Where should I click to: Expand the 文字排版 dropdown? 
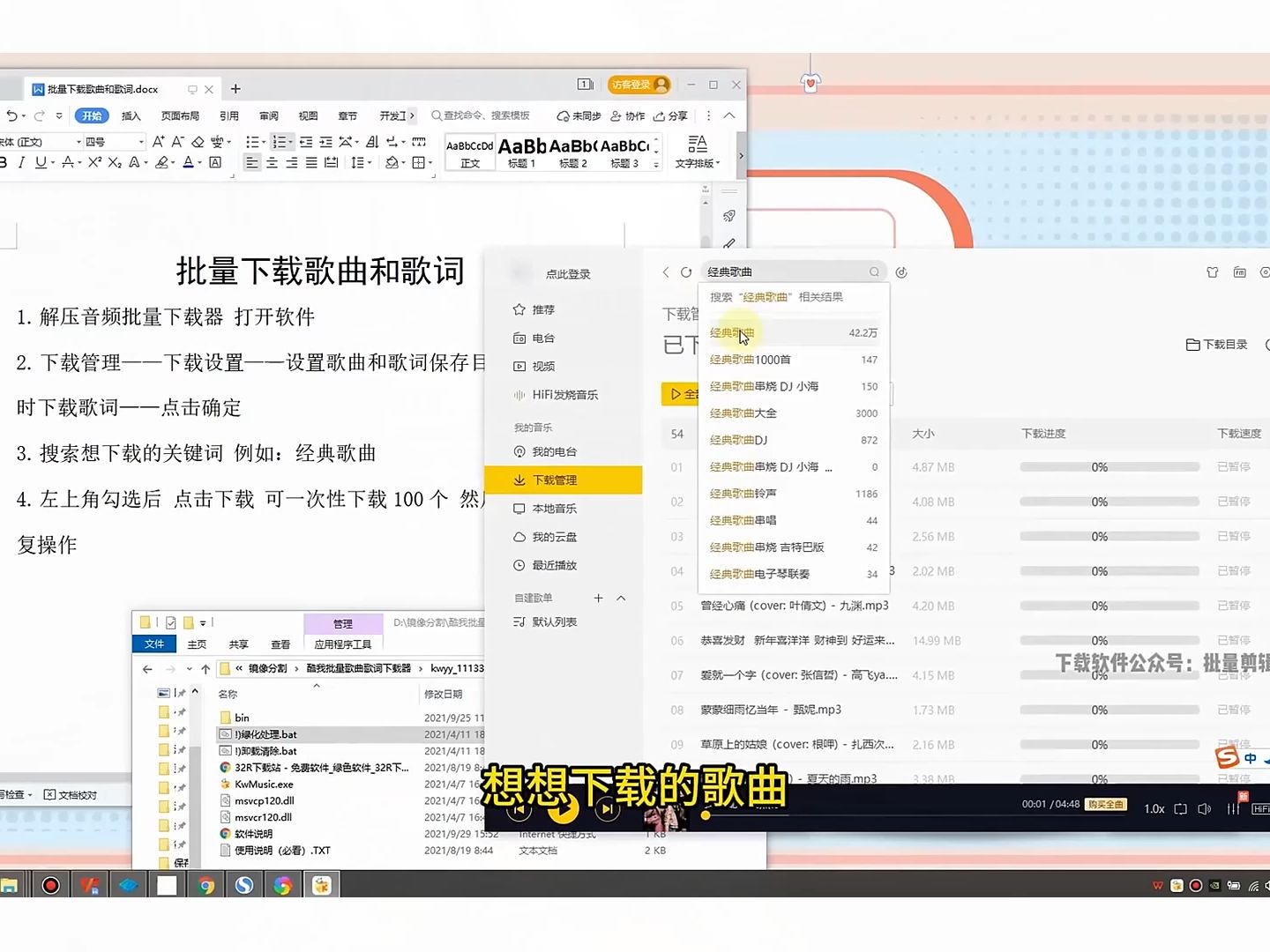[x=698, y=163]
